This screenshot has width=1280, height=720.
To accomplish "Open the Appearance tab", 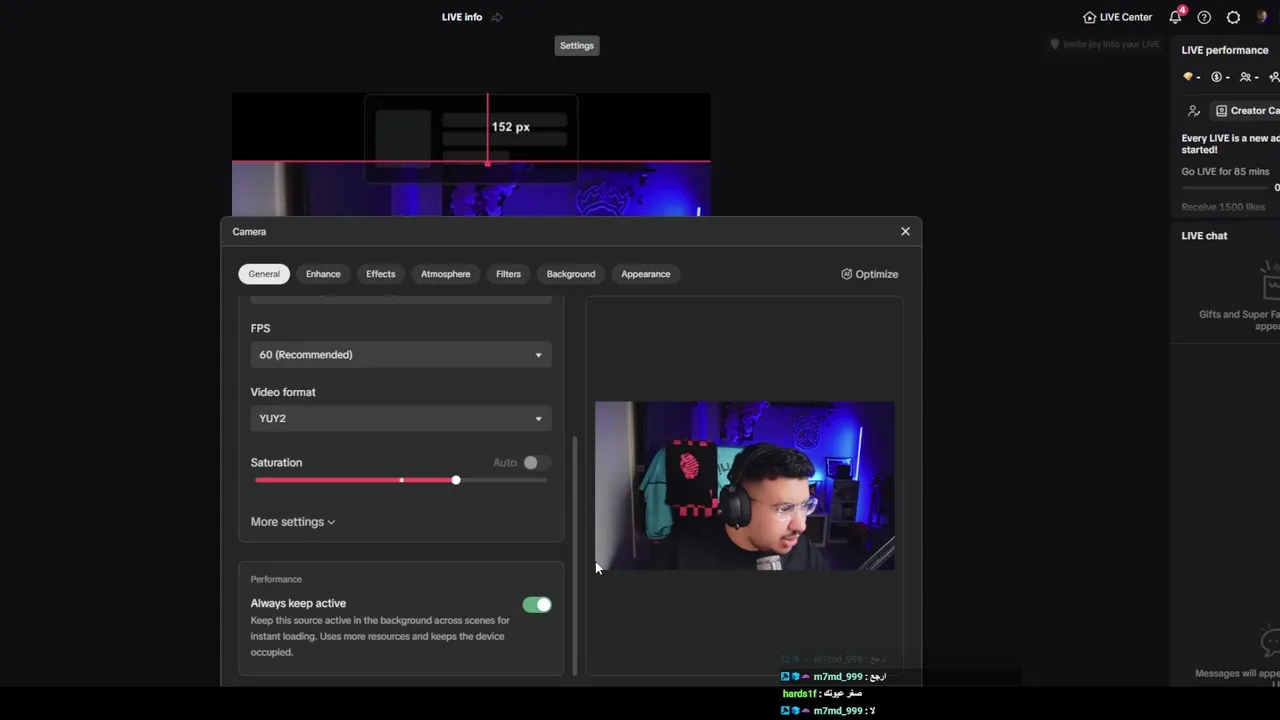I will pos(646,274).
